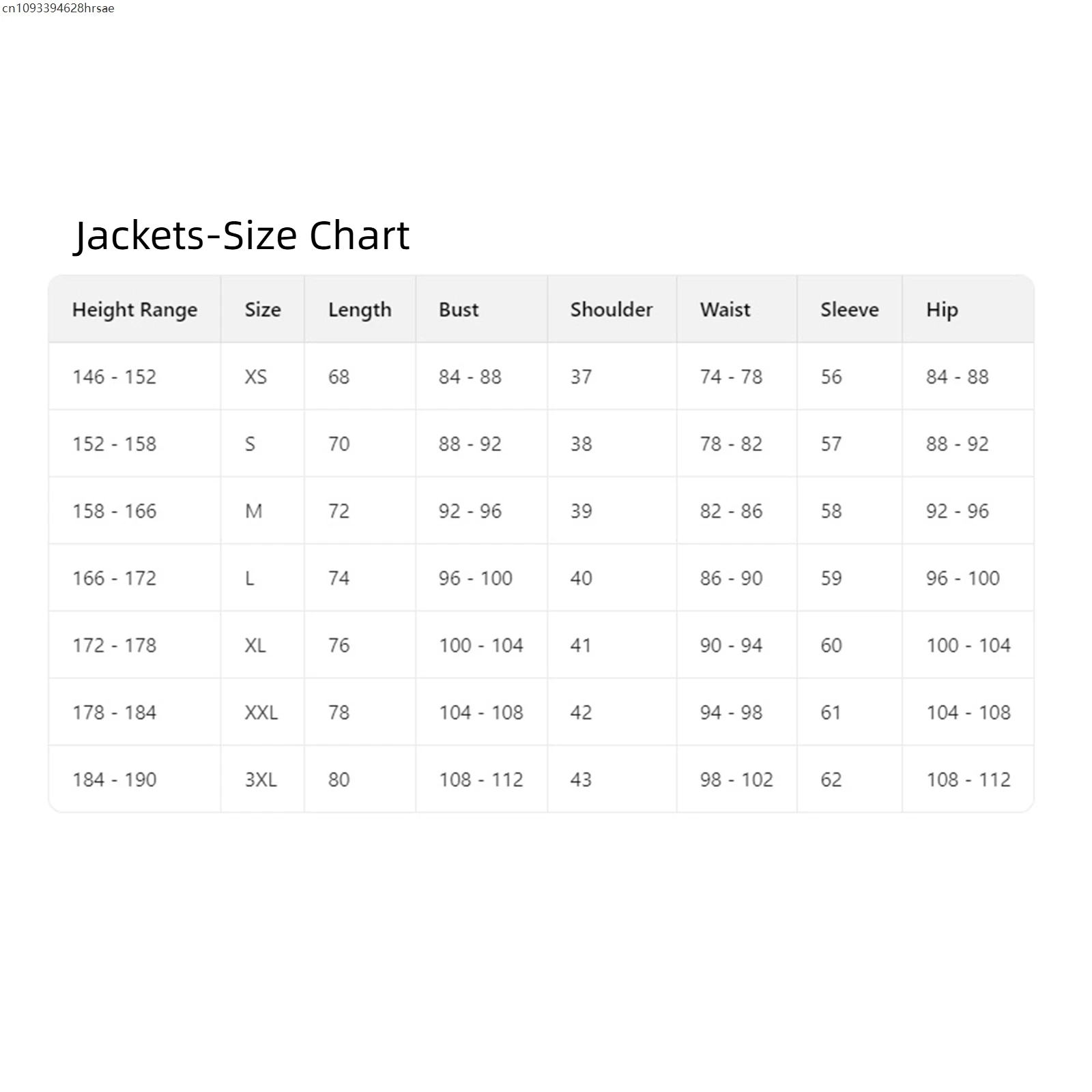The height and width of the screenshot is (1092, 1092).
Task: Click the shoulder value 41 cell
Action: [x=581, y=645]
